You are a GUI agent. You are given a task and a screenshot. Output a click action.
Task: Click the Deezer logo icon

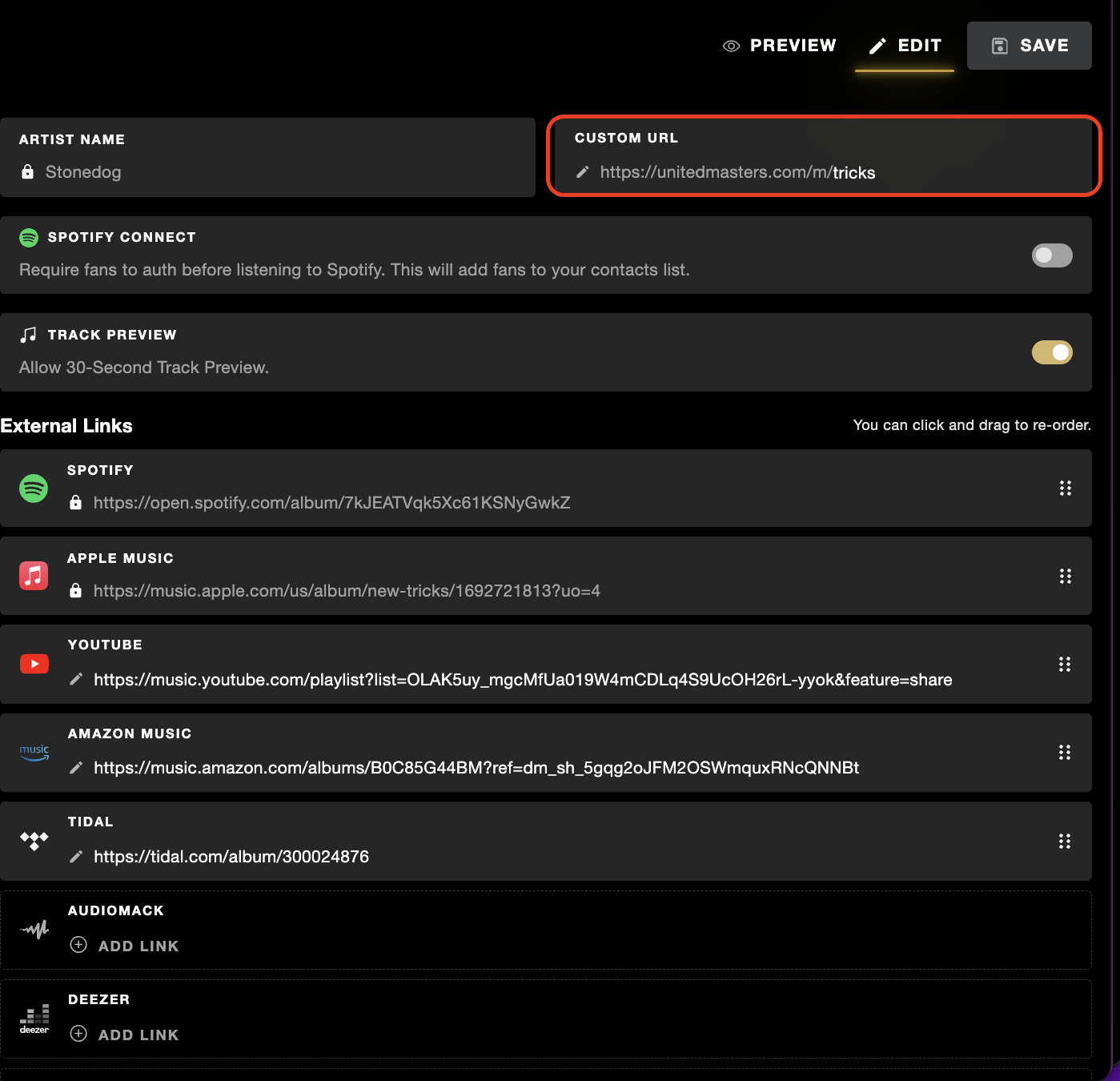34,1019
